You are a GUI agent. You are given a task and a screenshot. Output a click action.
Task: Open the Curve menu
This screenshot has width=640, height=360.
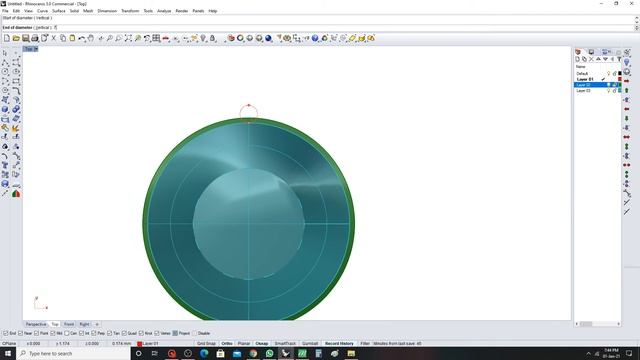42,11
